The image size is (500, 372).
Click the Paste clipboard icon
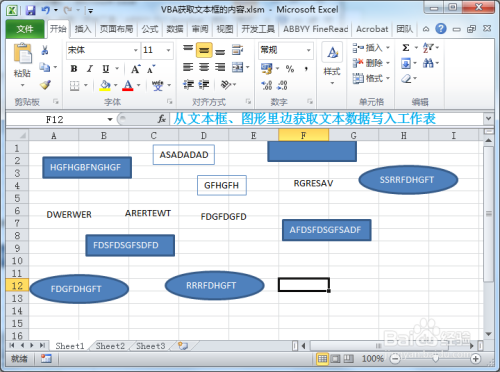click(x=22, y=53)
